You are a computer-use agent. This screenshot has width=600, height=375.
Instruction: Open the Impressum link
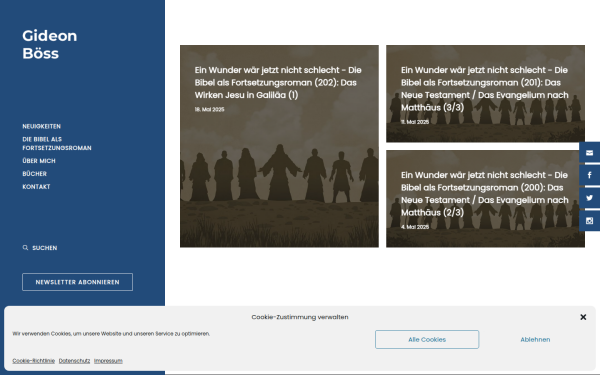pyautogui.click(x=108, y=361)
